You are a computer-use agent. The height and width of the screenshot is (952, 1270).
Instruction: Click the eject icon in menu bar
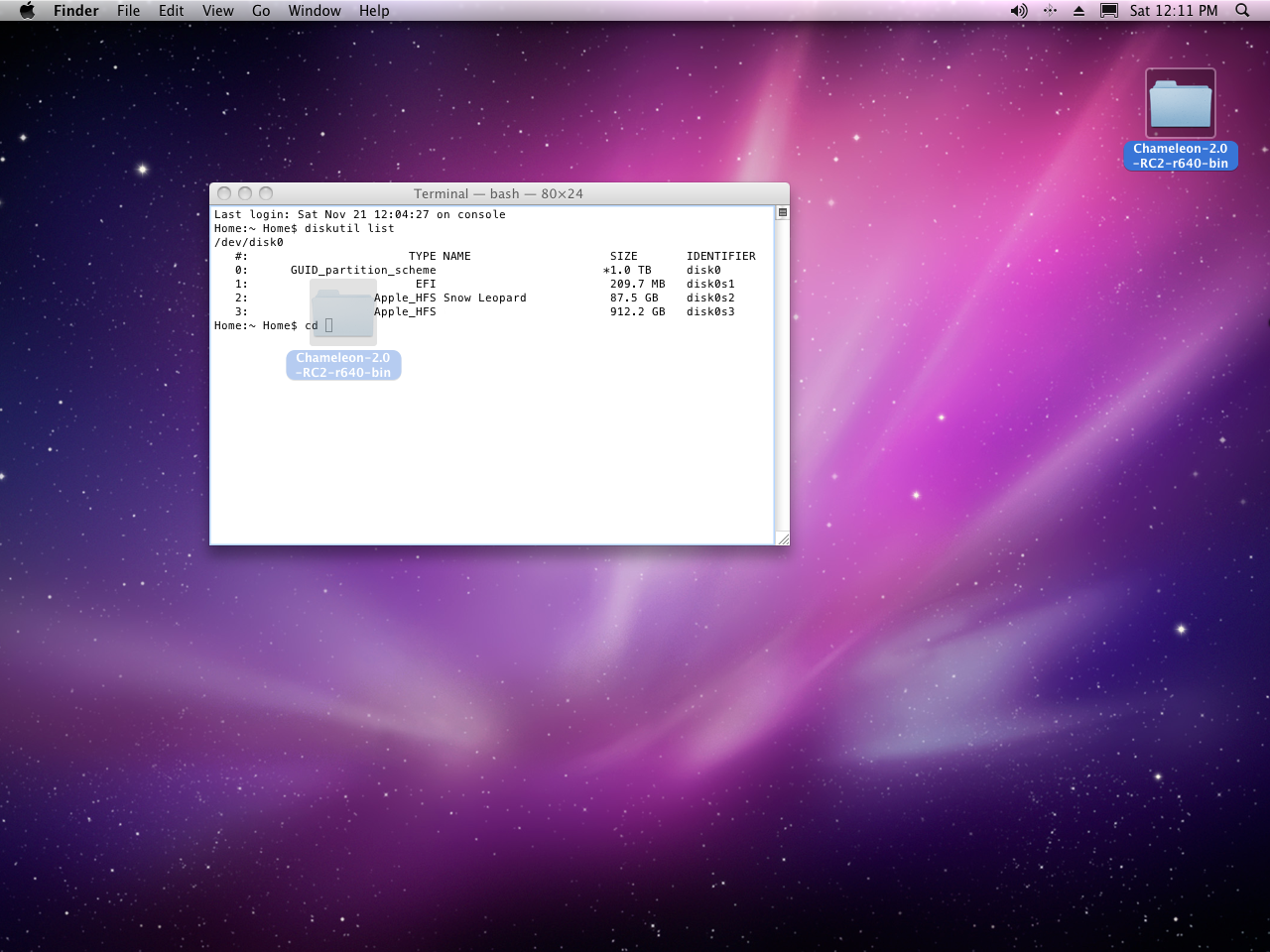(x=1079, y=10)
